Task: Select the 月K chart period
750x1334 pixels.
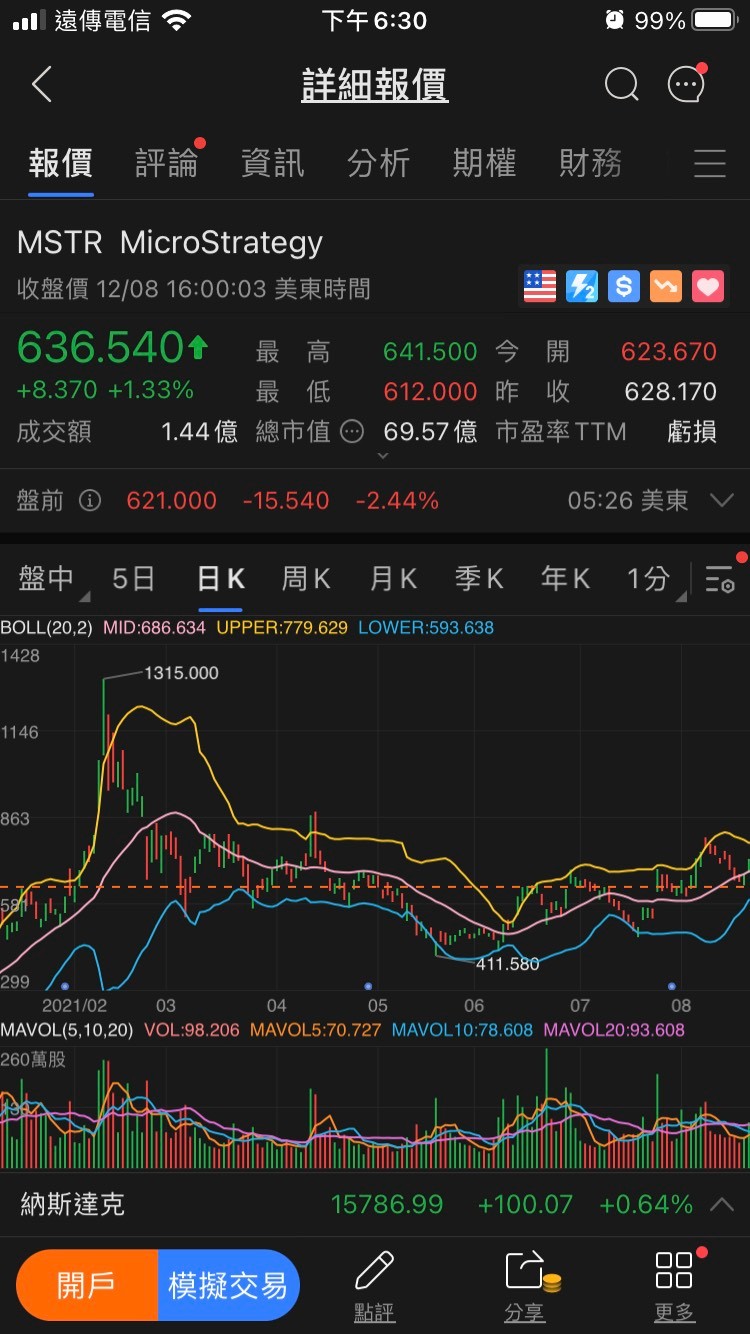Action: click(x=393, y=579)
